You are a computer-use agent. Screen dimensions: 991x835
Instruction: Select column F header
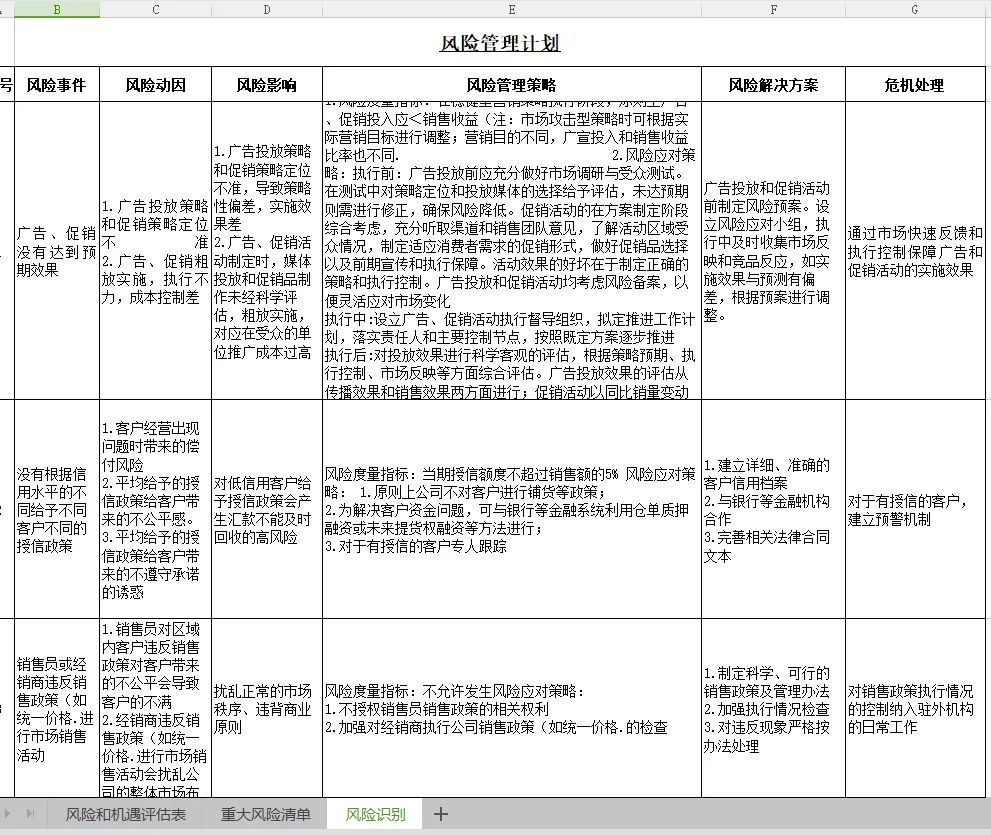point(774,9)
